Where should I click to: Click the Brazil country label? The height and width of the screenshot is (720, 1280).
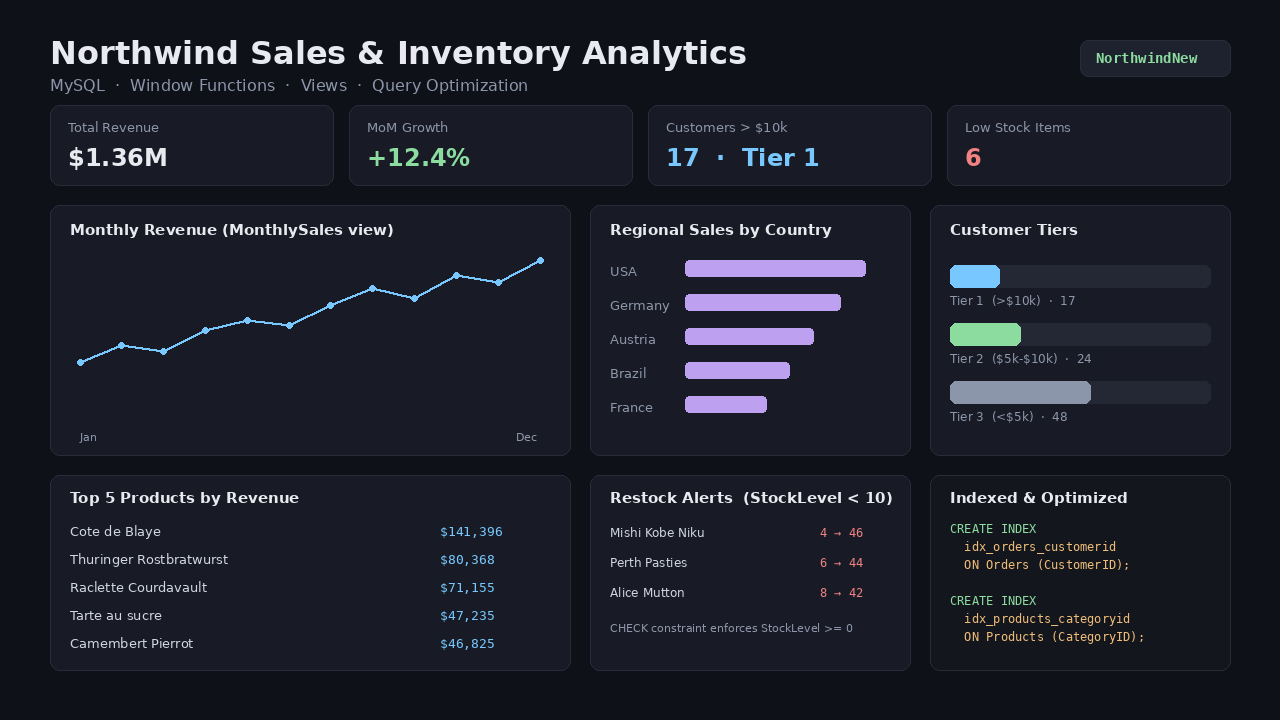(628, 374)
